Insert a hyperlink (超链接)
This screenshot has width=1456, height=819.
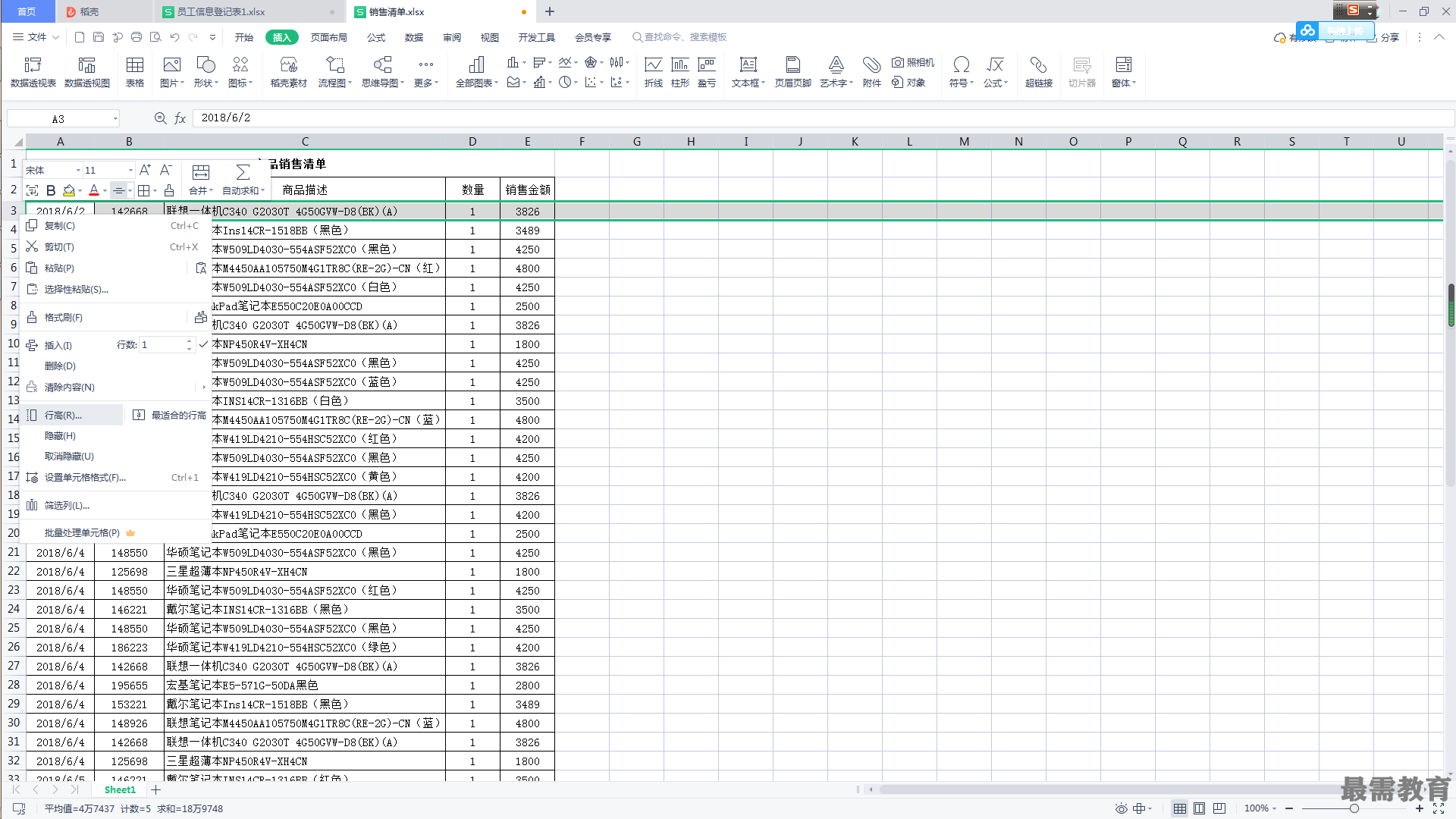tap(1039, 72)
